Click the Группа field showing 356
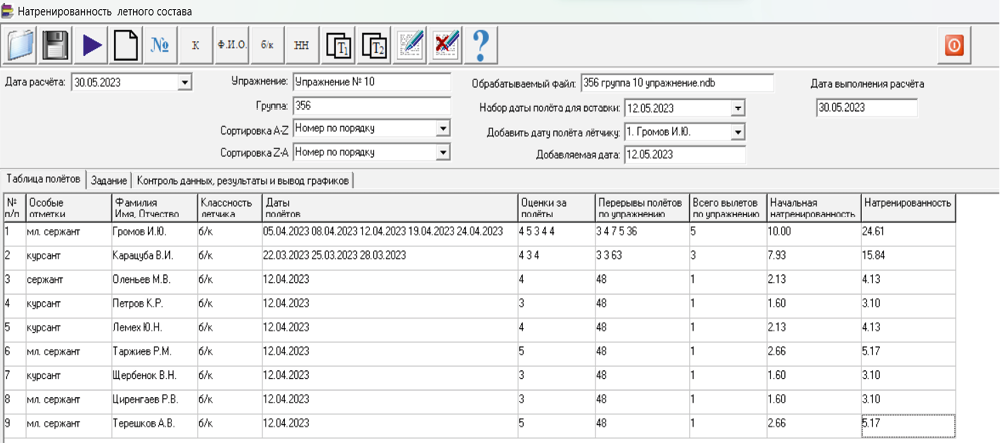This screenshot has height=443, width=1000. (x=372, y=106)
